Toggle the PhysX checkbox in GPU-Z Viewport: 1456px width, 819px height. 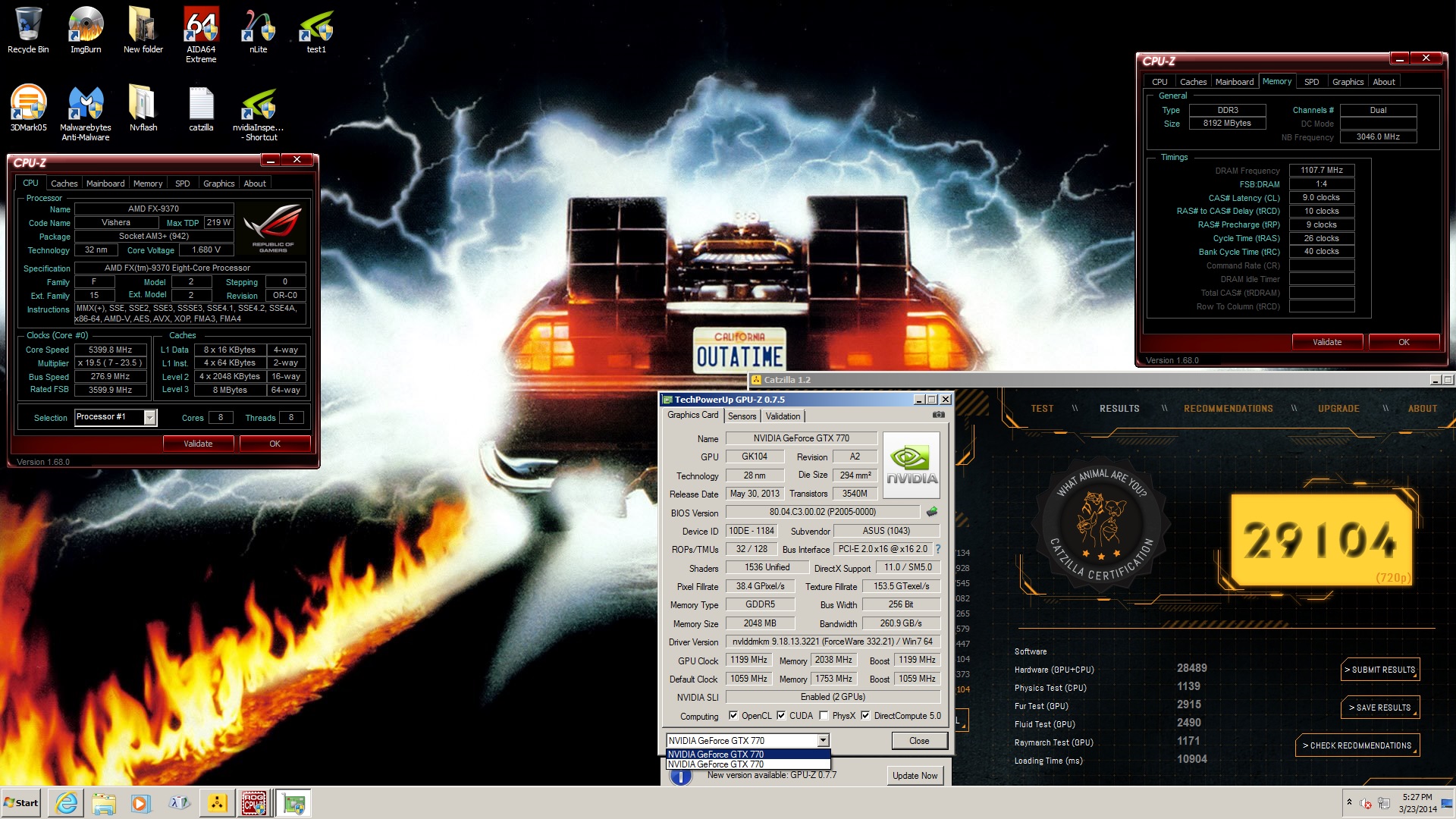click(824, 715)
